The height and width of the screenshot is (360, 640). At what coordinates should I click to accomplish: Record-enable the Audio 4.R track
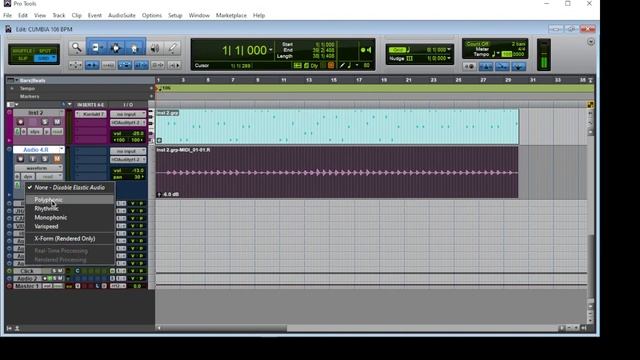[x=20, y=159]
